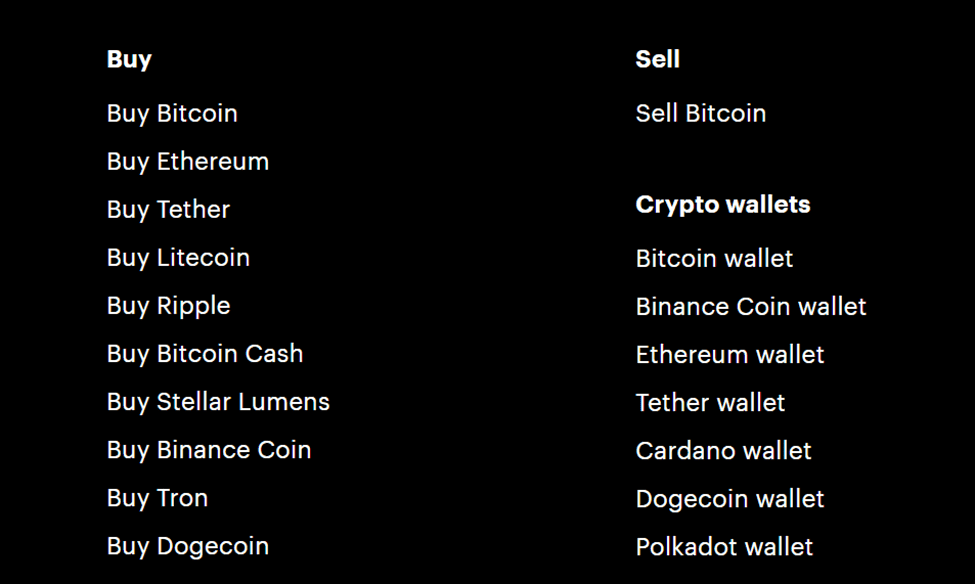Go to Buy Ethereum page
975x584 pixels.
[188, 162]
